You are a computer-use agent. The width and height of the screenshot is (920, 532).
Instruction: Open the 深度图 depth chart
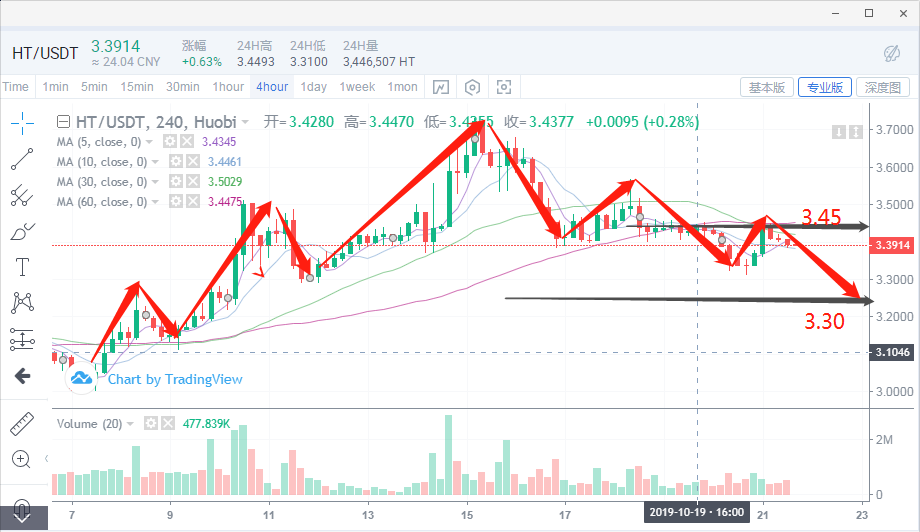pos(883,87)
